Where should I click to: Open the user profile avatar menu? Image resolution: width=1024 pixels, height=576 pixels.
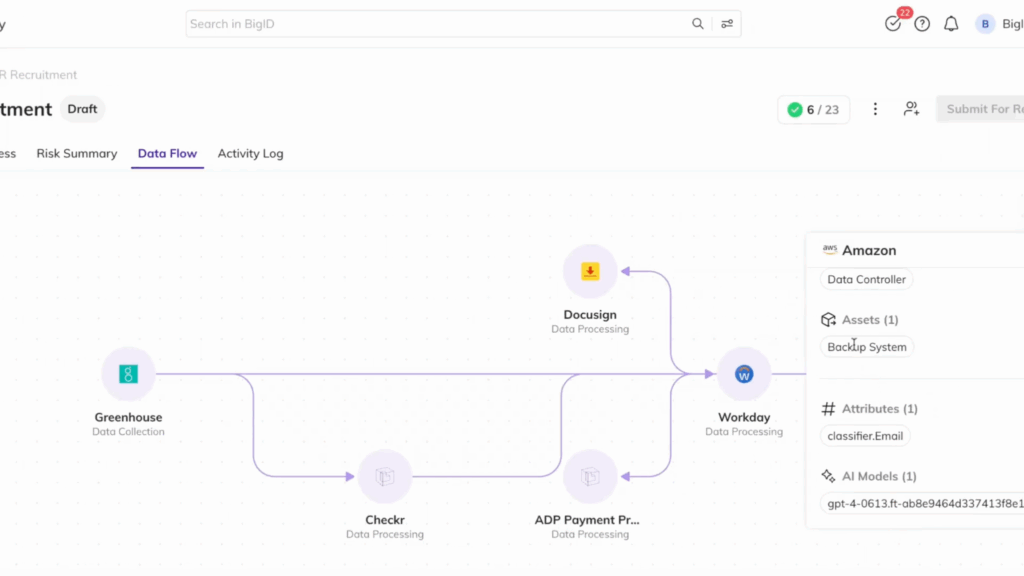coord(985,24)
